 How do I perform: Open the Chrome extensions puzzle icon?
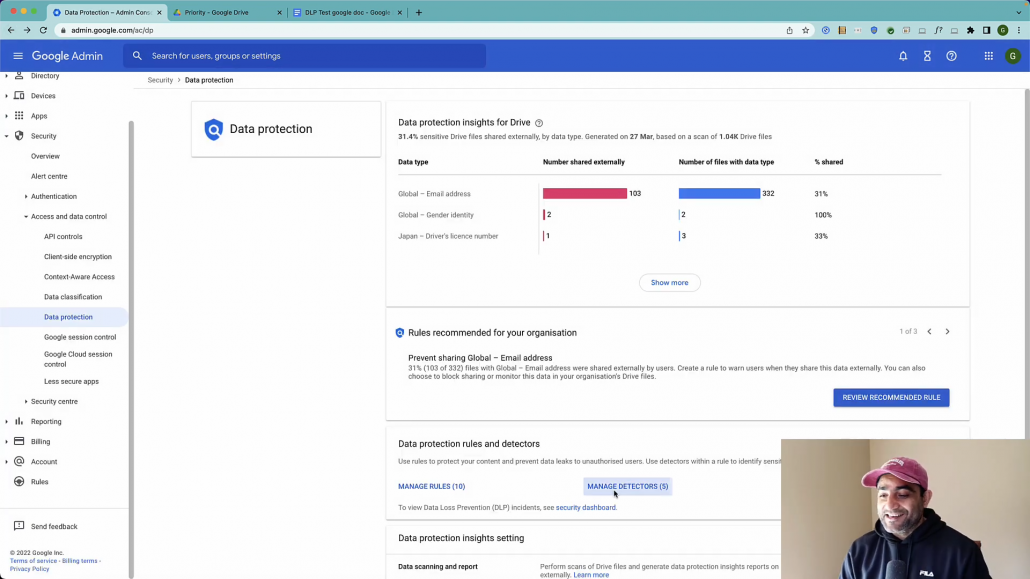970,30
